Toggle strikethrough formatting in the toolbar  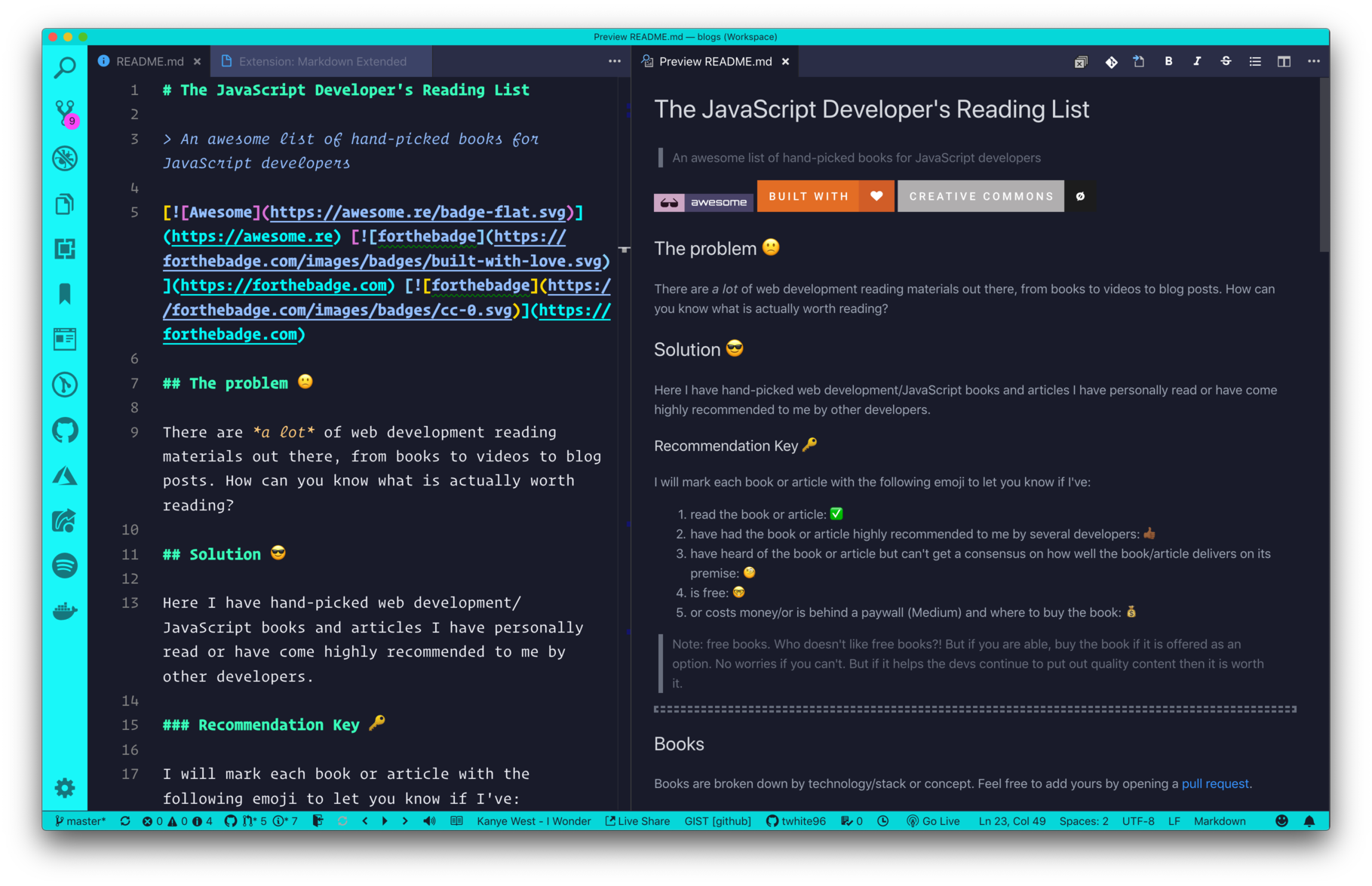click(1226, 62)
